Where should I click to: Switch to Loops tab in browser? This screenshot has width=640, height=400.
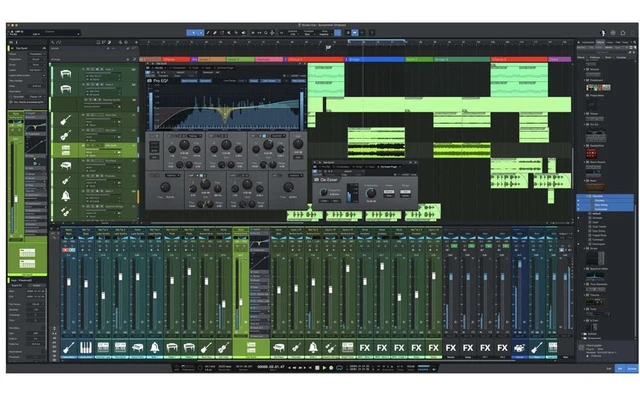tap(609, 42)
